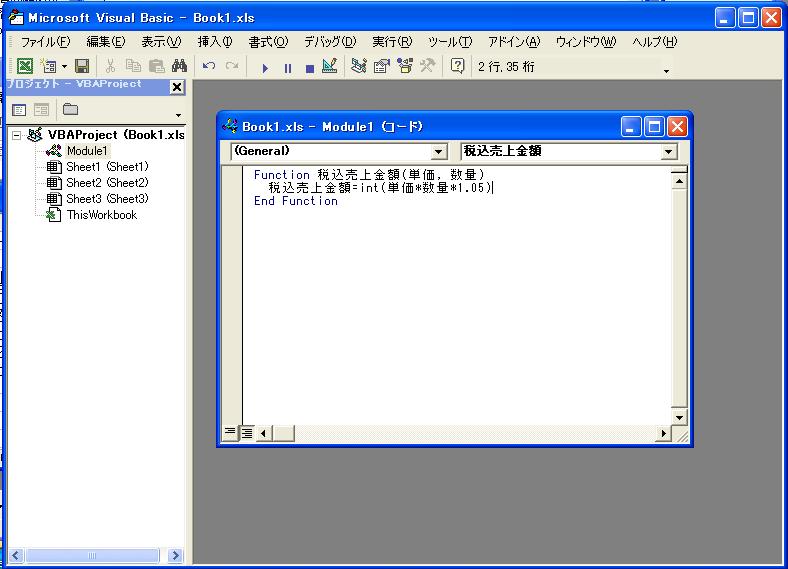Open the Object Browser toolbar icon

coord(405,66)
